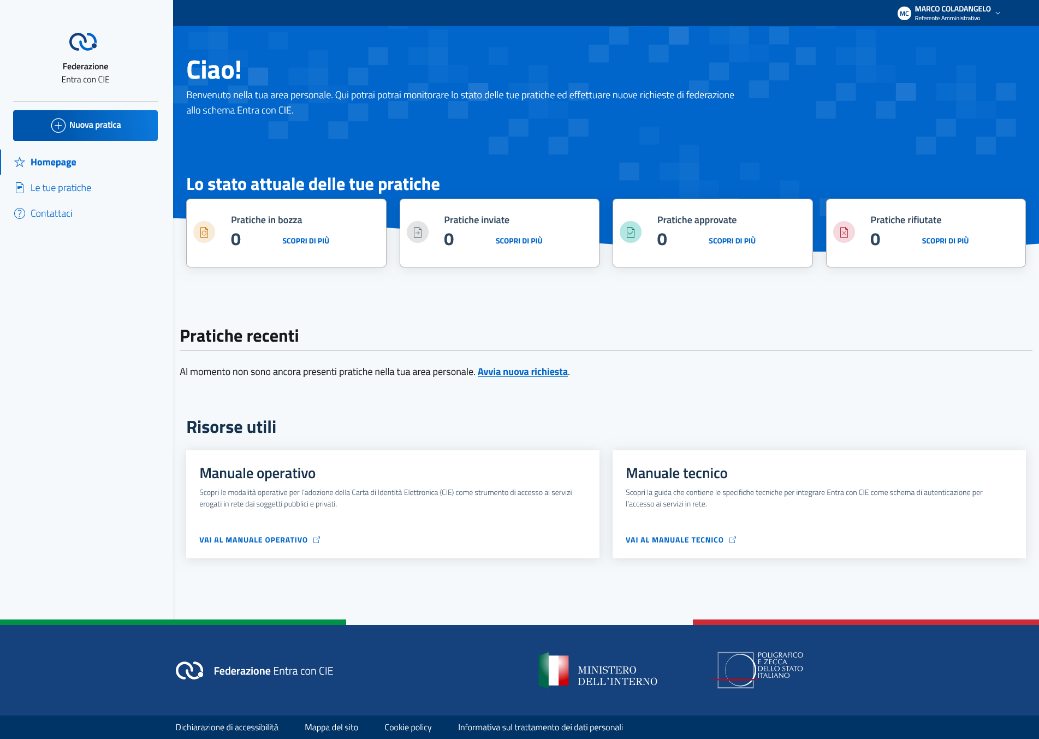This screenshot has height=739, width=1039.
Task: Click the Manuale operativo card title
Action: [258, 473]
